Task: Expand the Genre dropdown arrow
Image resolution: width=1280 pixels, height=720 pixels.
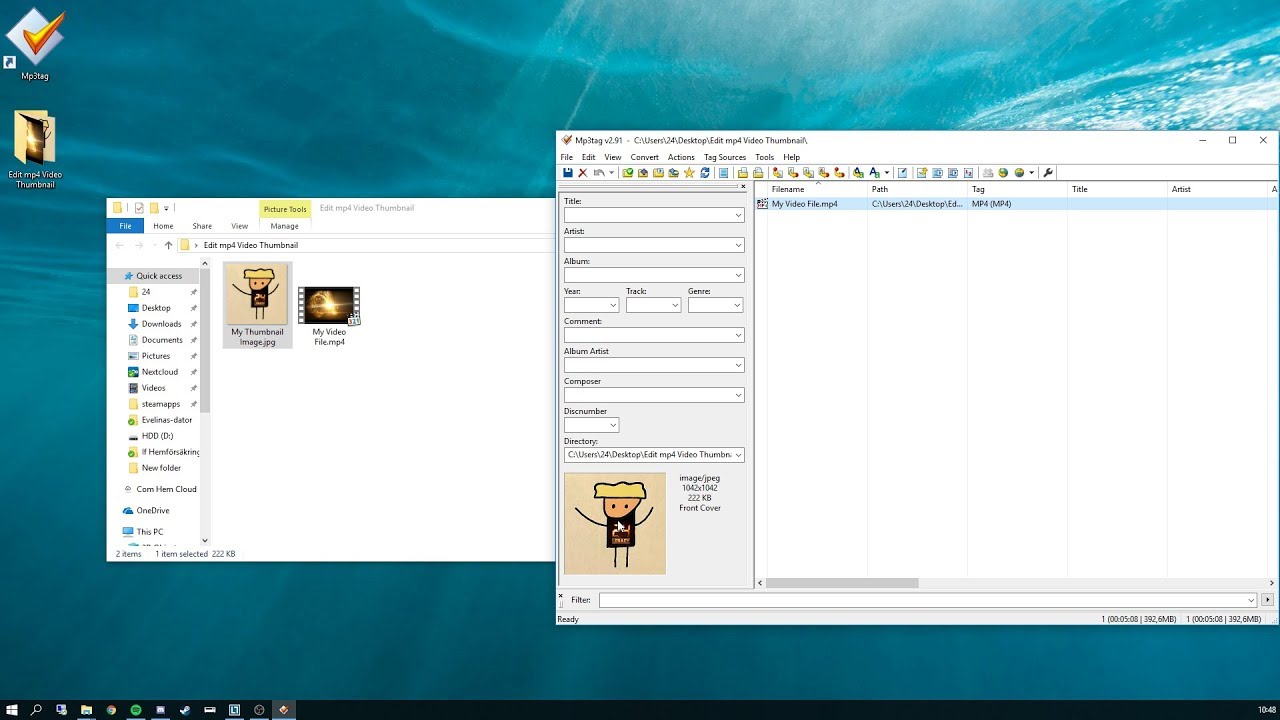Action: (x=737, y=305)
